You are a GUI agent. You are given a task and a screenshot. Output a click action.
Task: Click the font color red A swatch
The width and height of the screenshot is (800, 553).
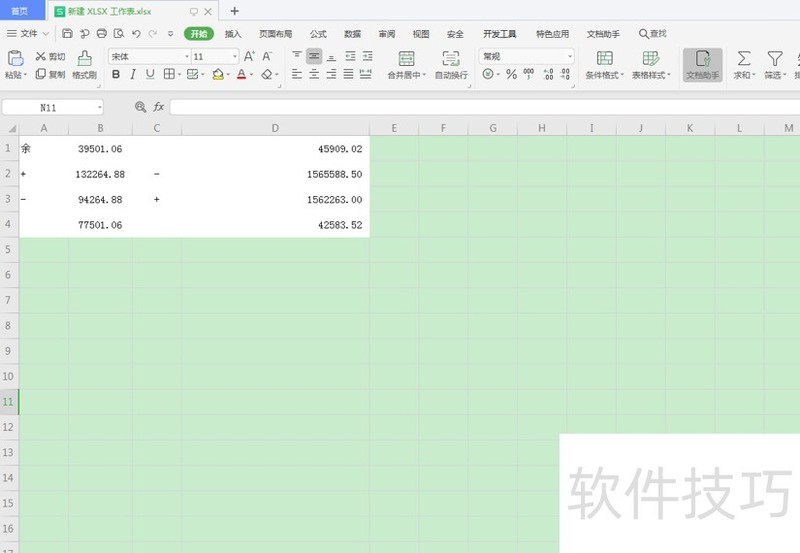[x=241, y=74]
